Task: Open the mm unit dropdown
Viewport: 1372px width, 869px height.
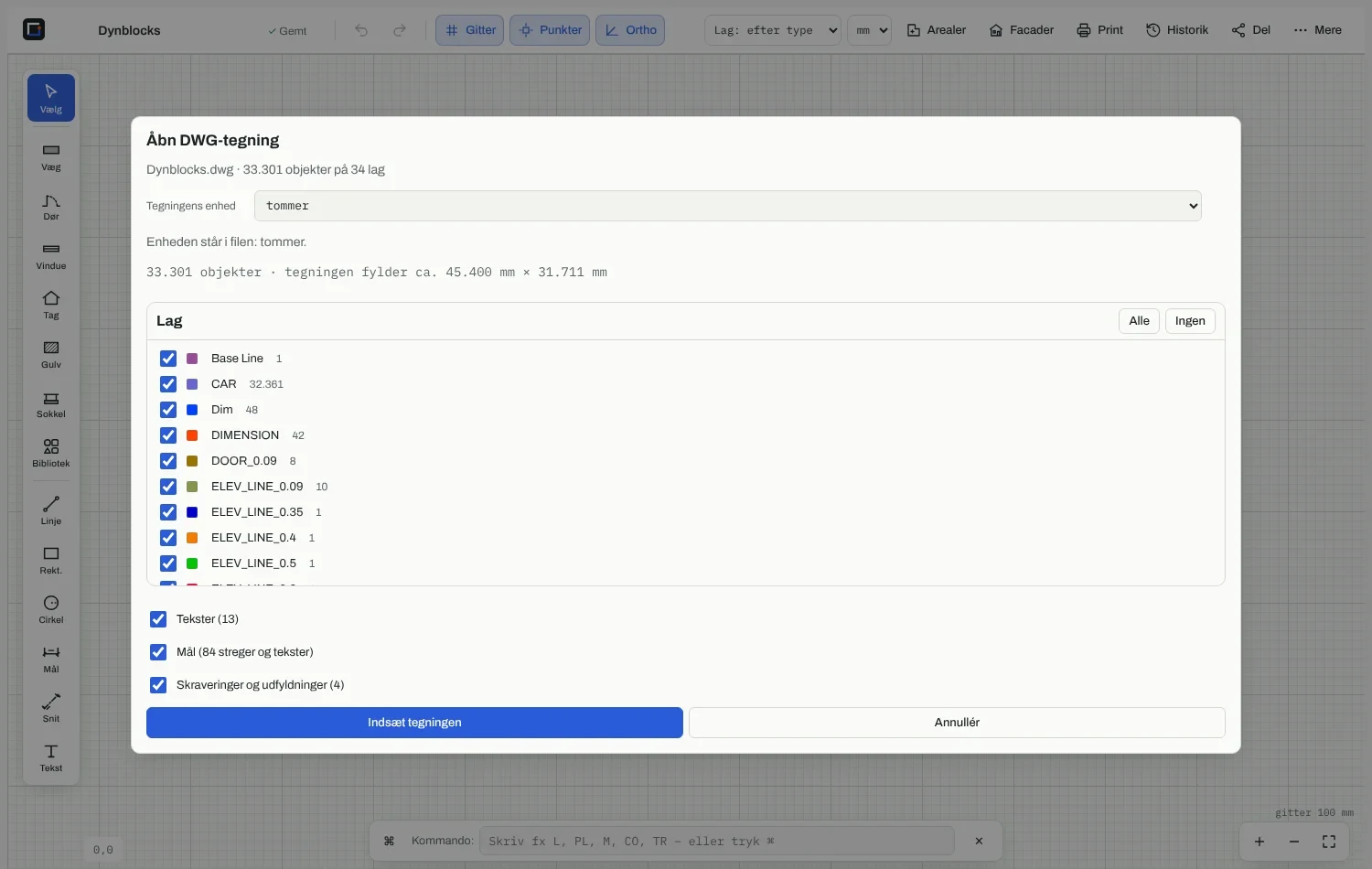Action: coord(869,30)
